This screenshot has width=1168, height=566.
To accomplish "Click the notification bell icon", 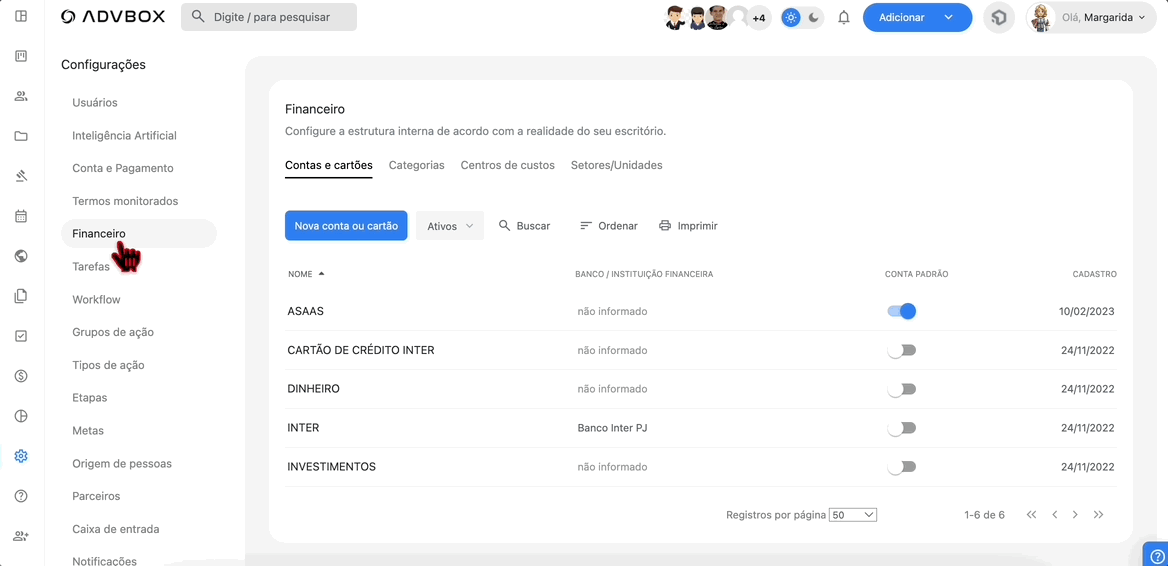I will 844,18.
